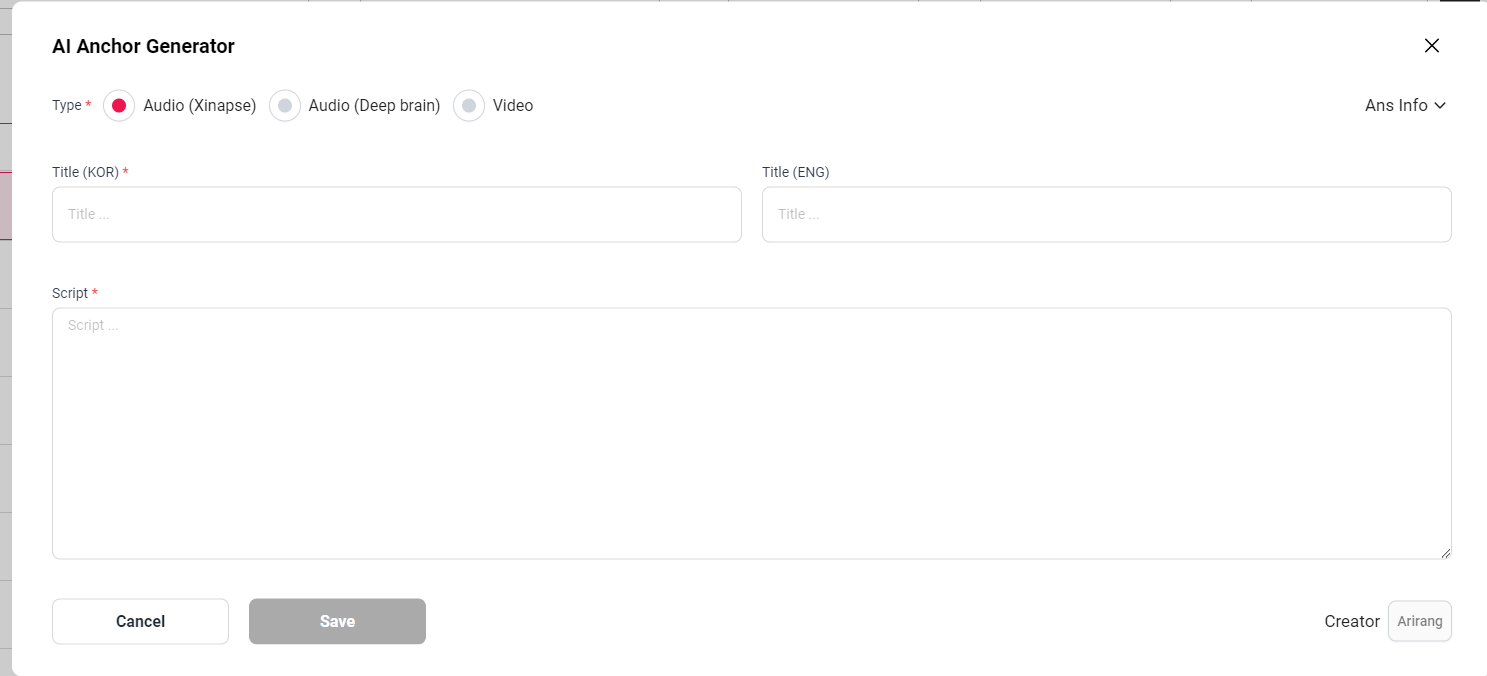Click the Script textarea resize handle
The height and width of the screenshot is (676, 1487).
tap(1445, 553)
